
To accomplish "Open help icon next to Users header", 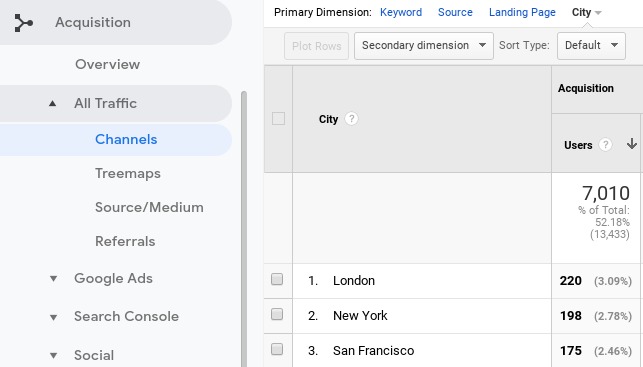I will click(605, 145).
